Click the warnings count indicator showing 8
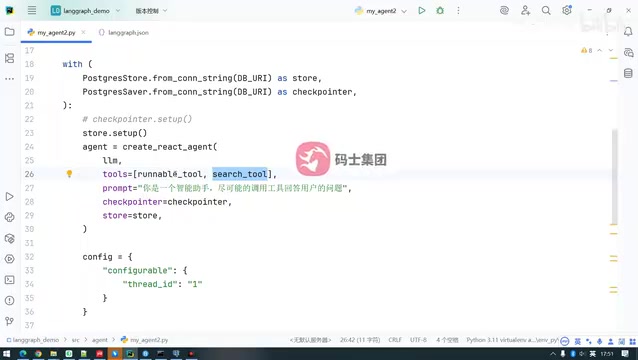The width and height of the screenshot is (638, 360). click(x=586, y=50)
